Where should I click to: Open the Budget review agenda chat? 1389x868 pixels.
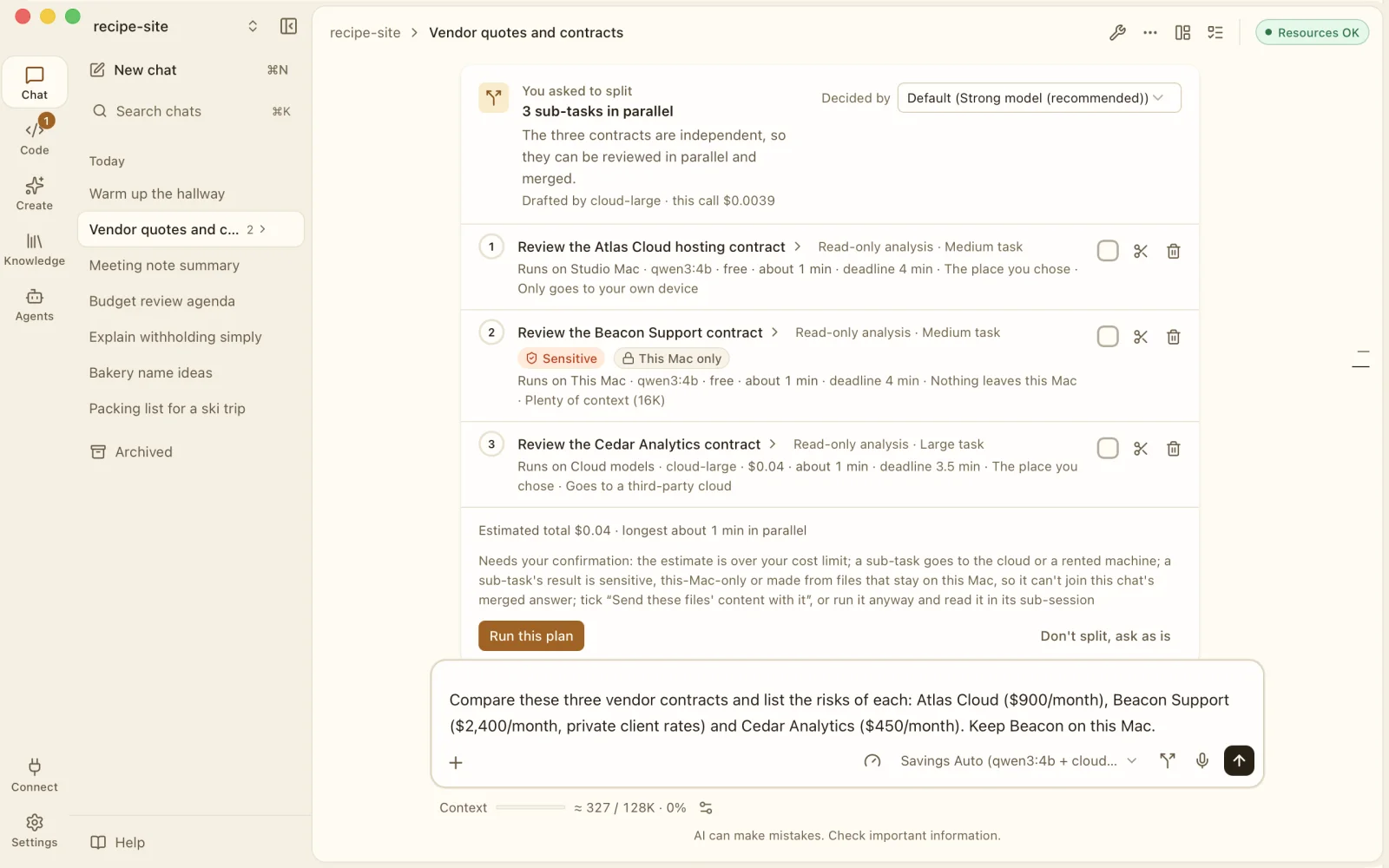pos(191,301)
